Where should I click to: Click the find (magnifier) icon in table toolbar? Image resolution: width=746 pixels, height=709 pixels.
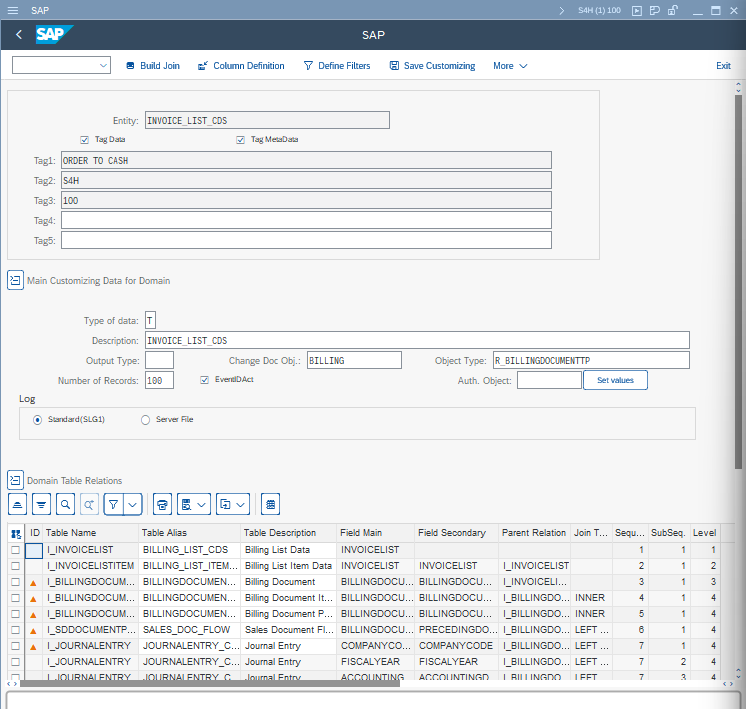pyautogui.click(x=65, y=504)
